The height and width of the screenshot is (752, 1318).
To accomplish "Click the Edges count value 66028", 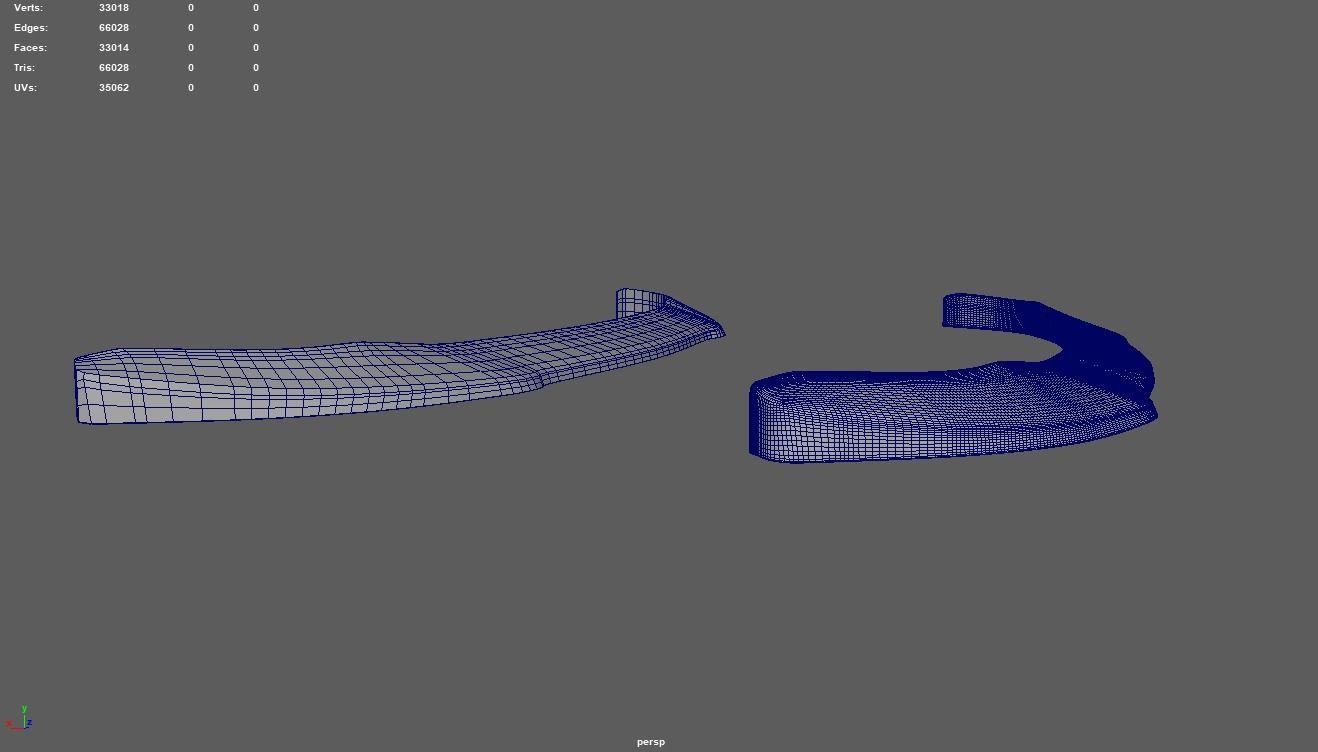I will coord(114,28).
